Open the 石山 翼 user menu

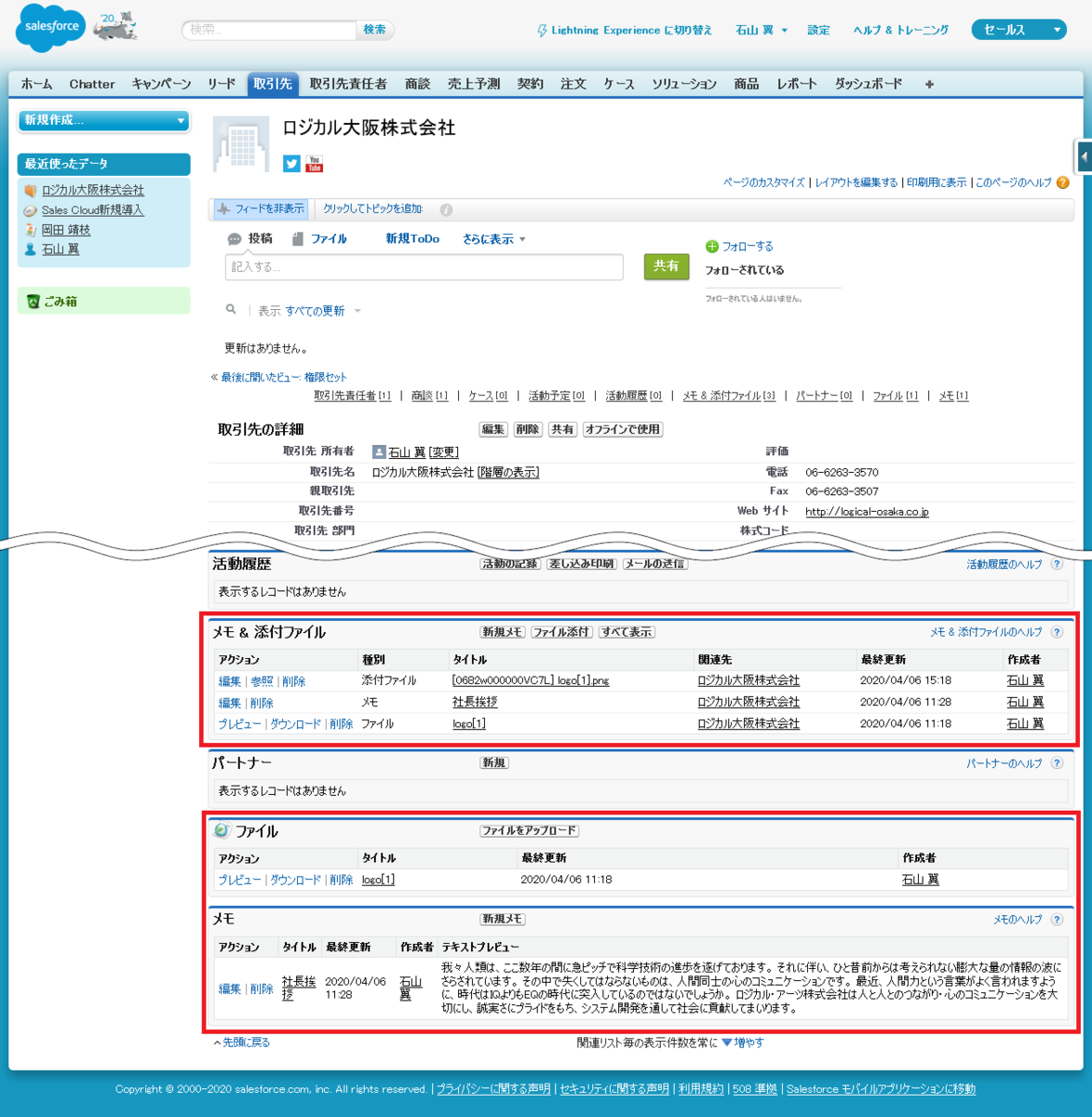tap(762, 30)
